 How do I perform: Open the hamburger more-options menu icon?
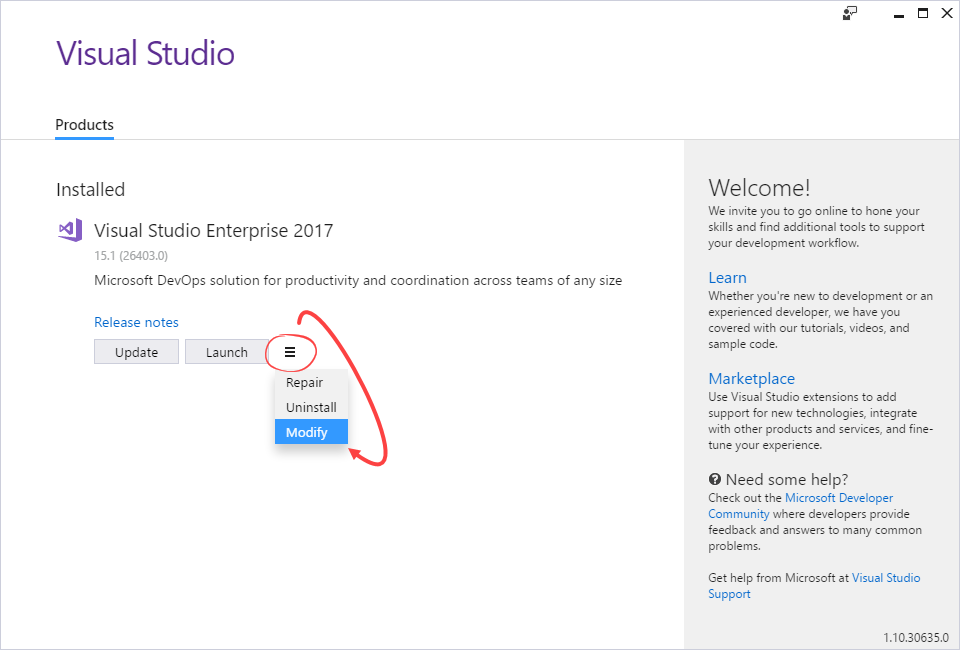(290, 352)
